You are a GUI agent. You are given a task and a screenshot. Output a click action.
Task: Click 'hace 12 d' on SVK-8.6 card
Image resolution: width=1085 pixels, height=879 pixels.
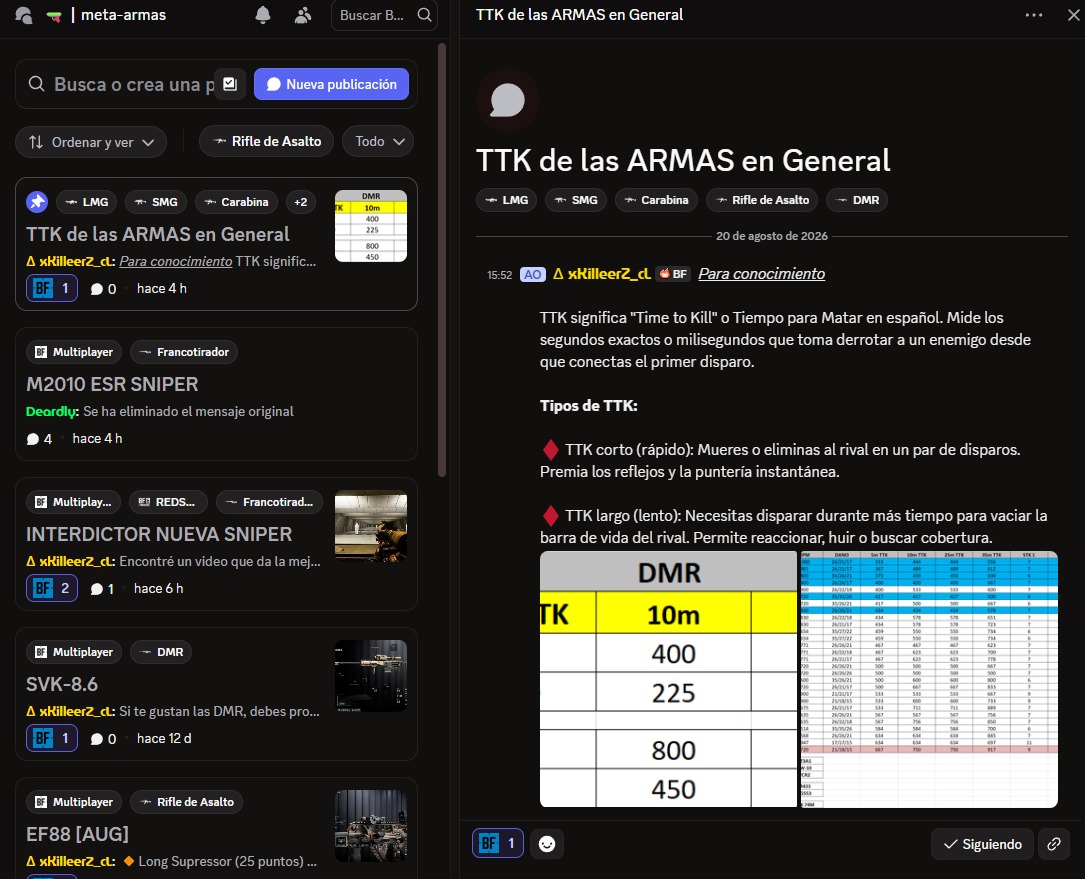pos(164,738)
